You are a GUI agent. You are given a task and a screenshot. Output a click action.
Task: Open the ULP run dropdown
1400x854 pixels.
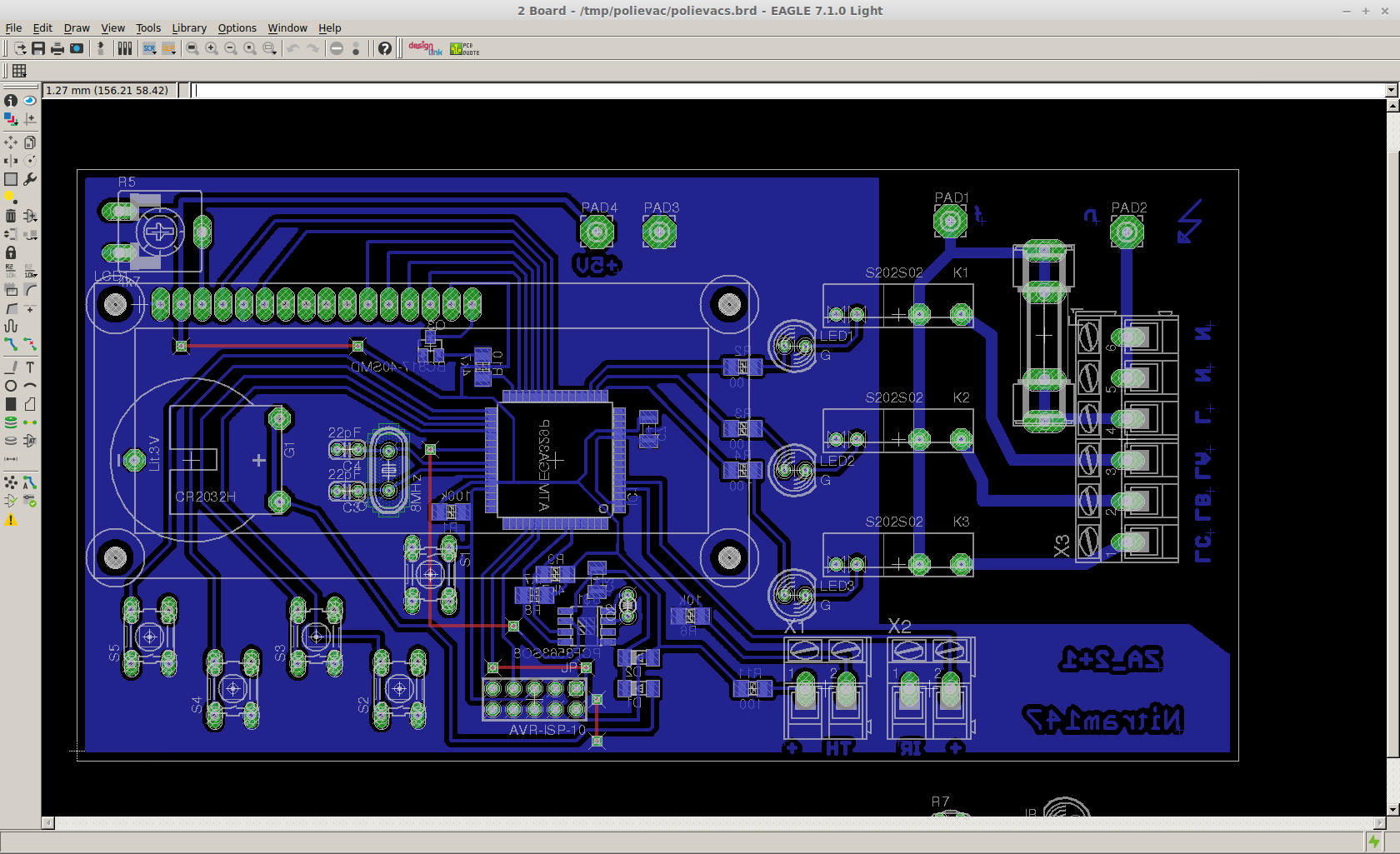pos(168,48)
